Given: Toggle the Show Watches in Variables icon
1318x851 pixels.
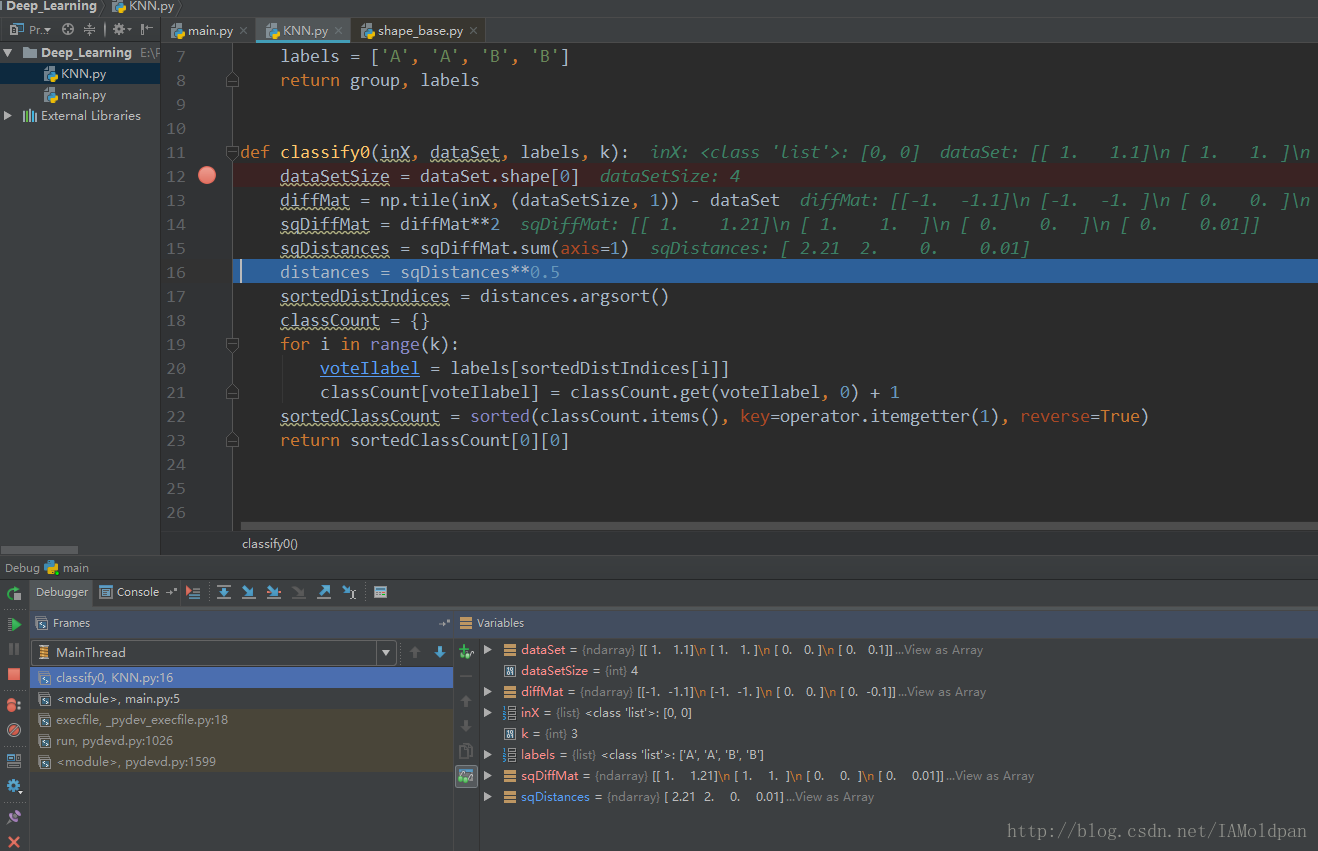Looking at the screenshot, I should click(x=466, y=776).
